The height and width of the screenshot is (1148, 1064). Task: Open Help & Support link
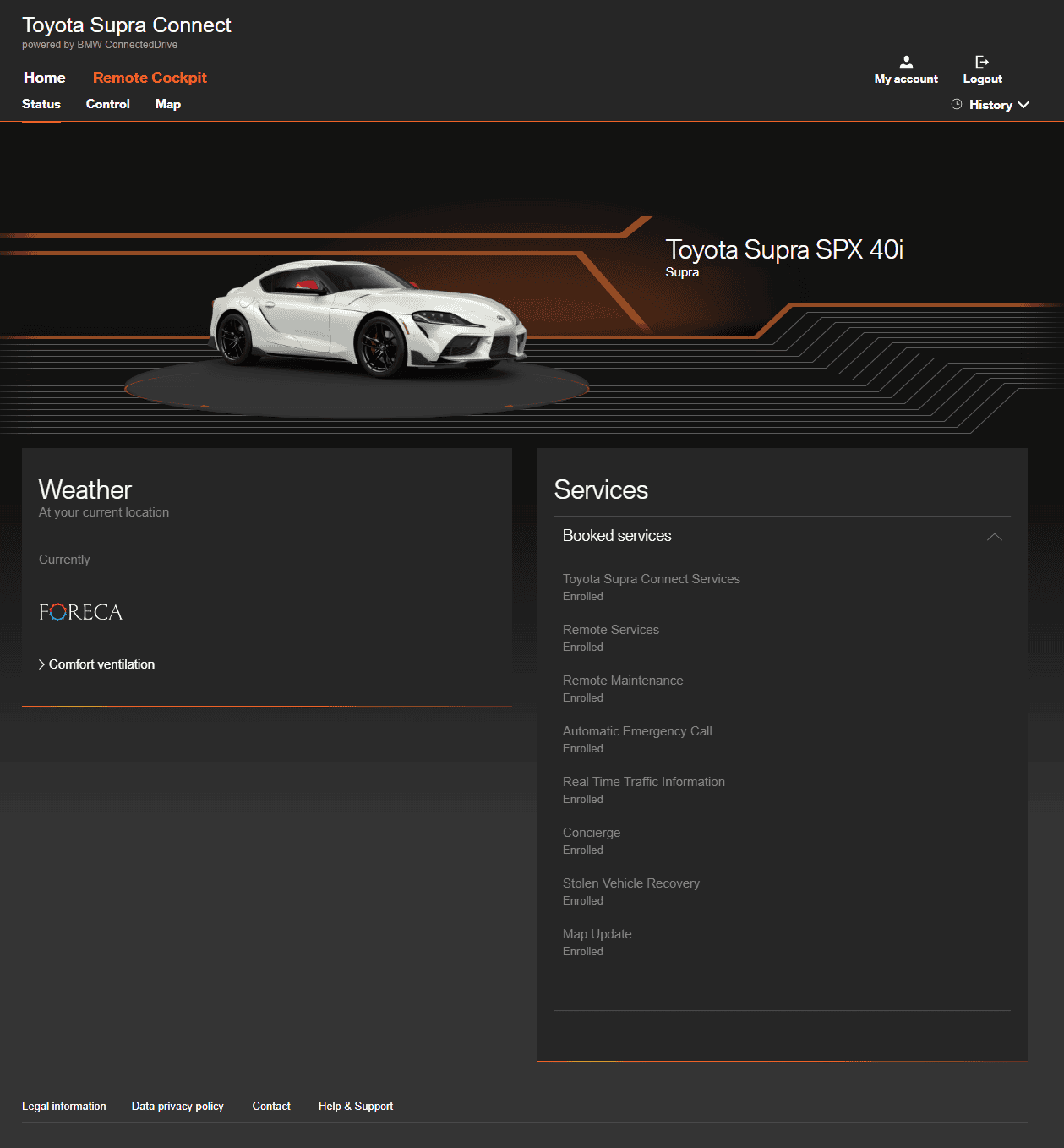356,1106
